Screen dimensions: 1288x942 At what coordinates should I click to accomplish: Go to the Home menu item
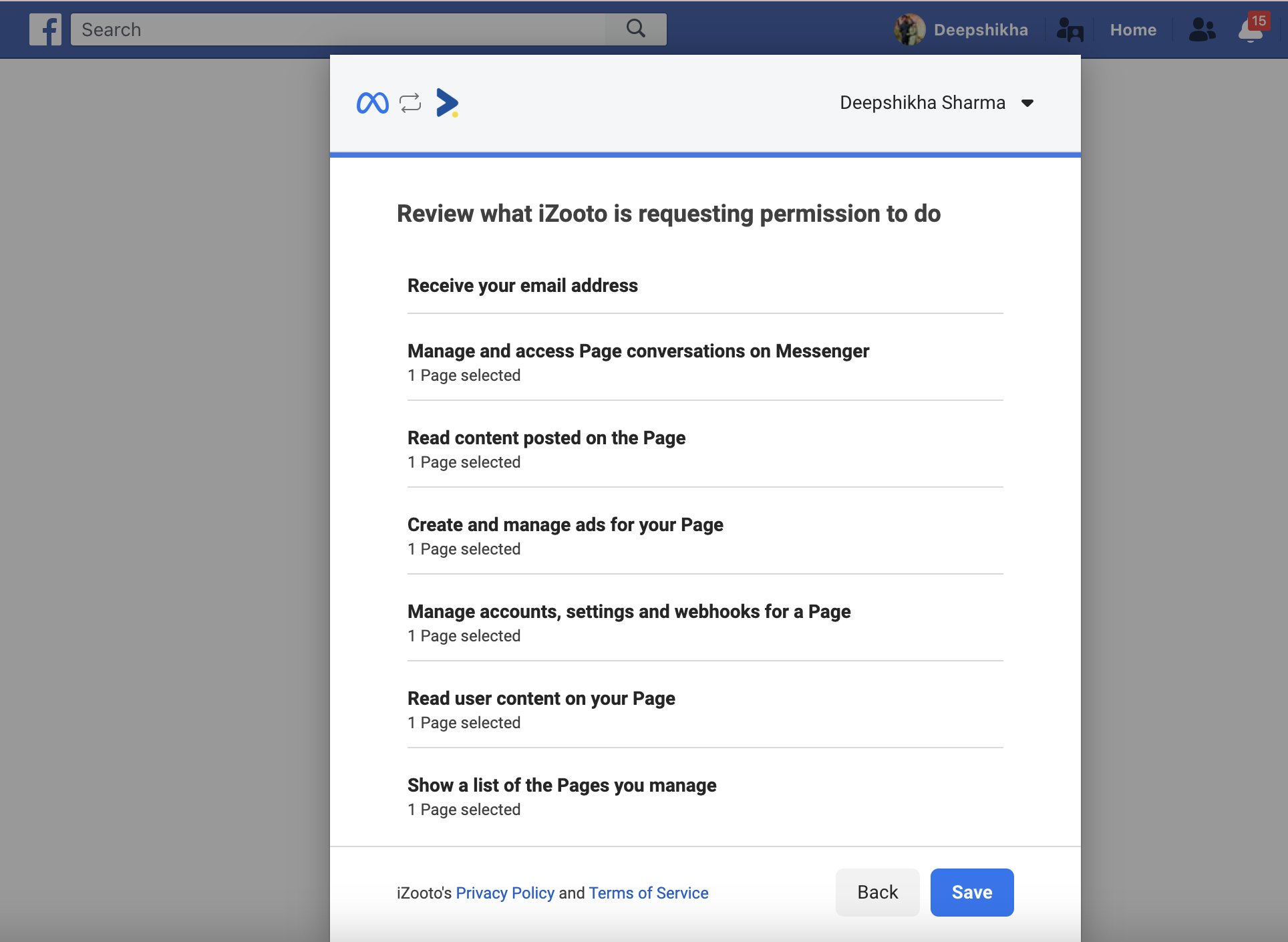pyautogui.click(x=1133, y=30)
